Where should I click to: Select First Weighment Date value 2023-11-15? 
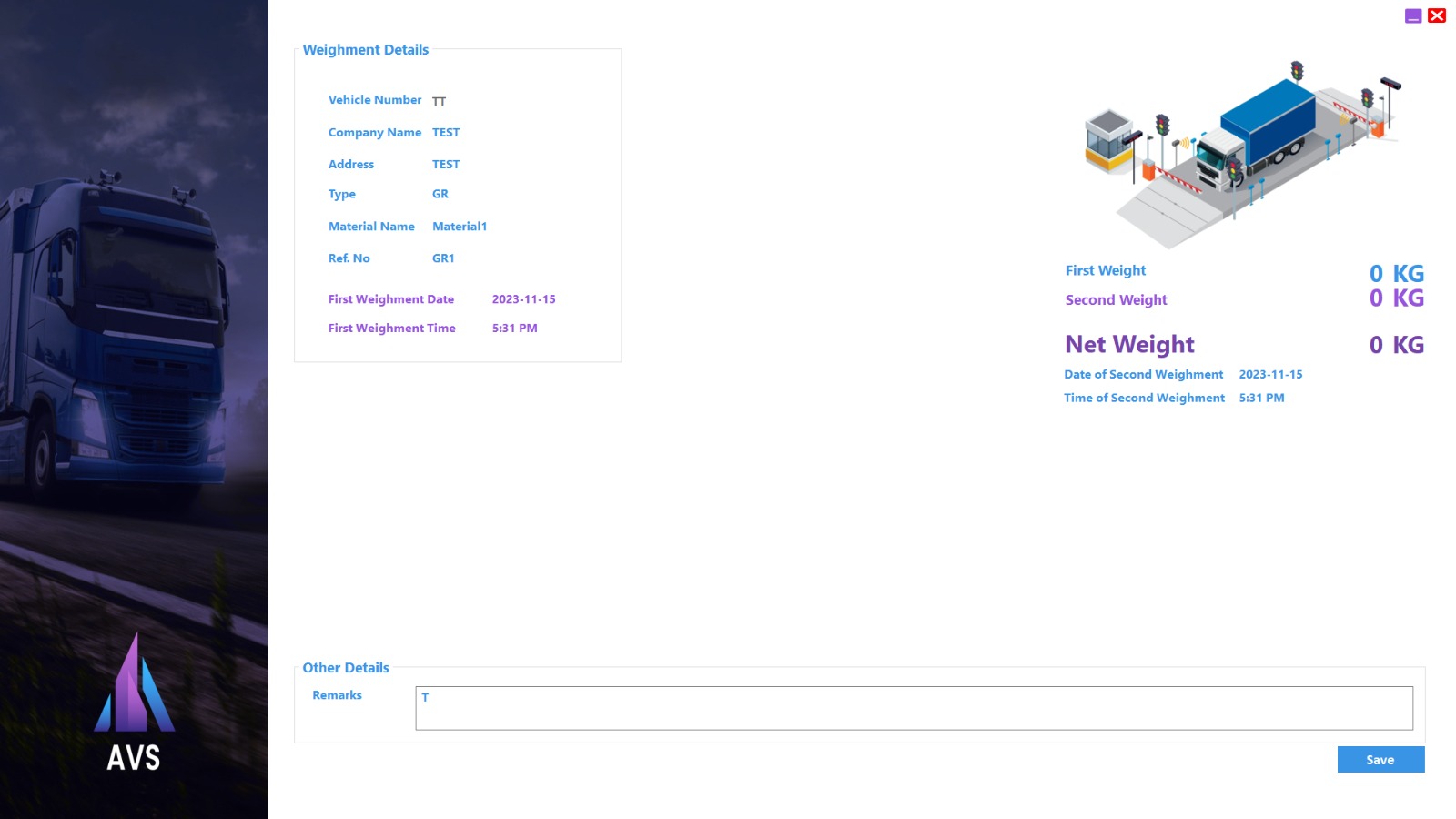pyautogui.click(x=524, y=299)
